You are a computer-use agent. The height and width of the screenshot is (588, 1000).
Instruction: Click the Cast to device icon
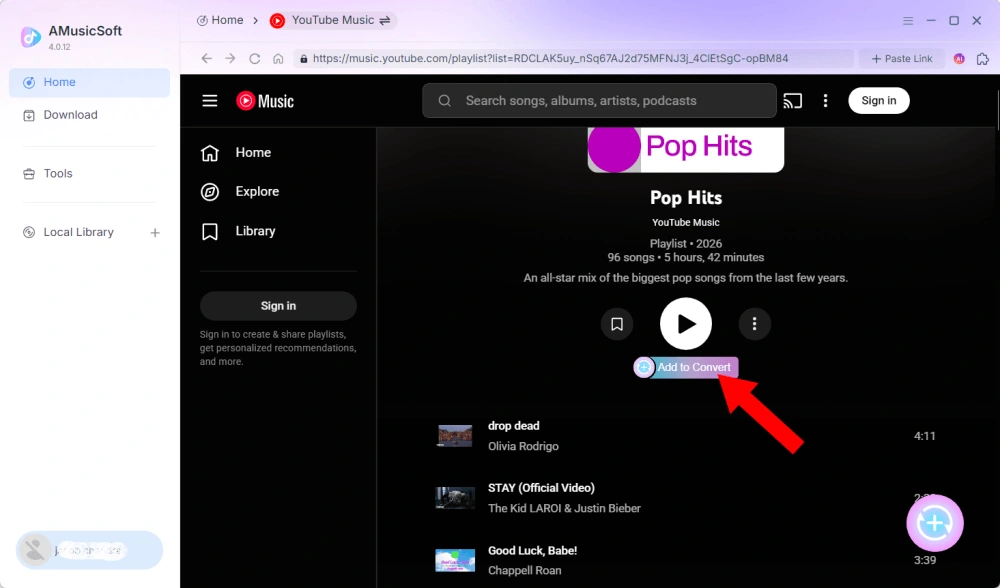[x=793, y=101]
